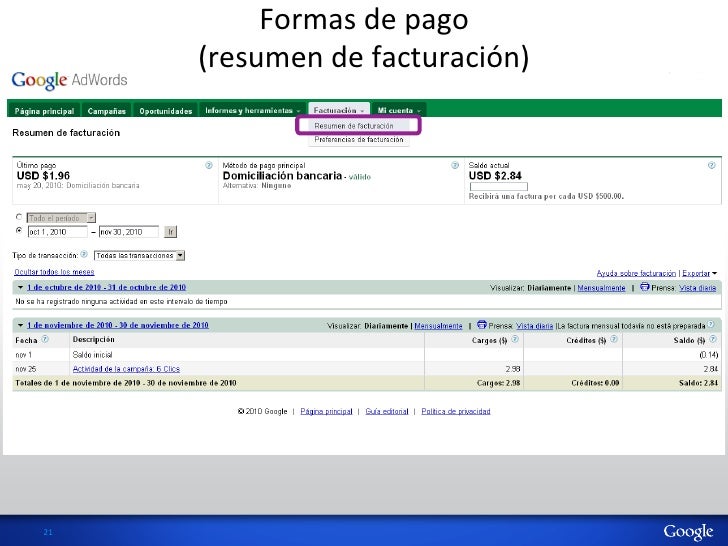This screenshot has height=546, width=728.
Task: Click the 'Ir' button
Action: (170, 232)
